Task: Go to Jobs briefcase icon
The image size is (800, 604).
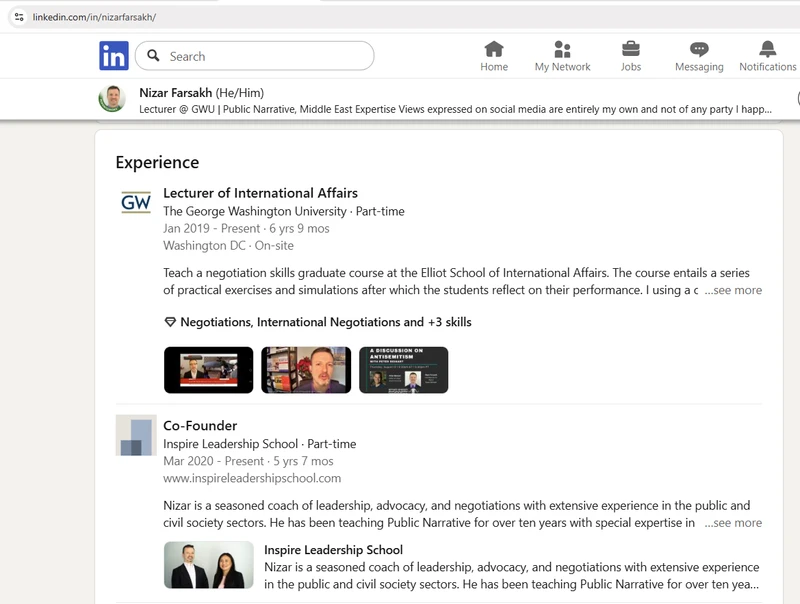Action: click(x=630, y=50)
